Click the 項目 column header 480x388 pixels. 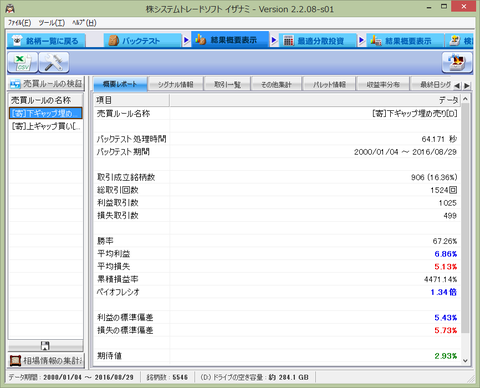132,100
